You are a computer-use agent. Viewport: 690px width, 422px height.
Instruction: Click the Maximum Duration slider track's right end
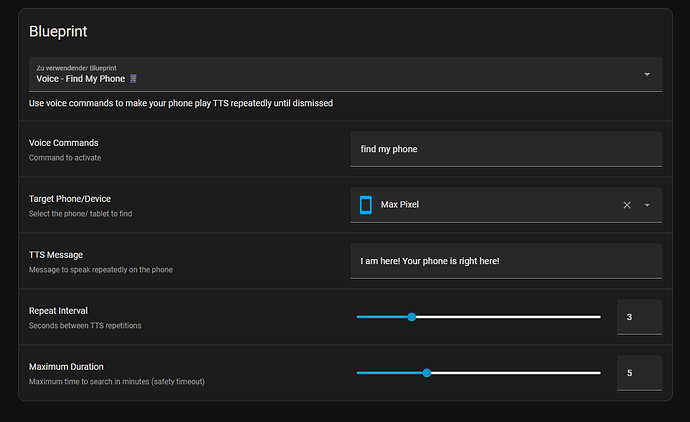598,373
